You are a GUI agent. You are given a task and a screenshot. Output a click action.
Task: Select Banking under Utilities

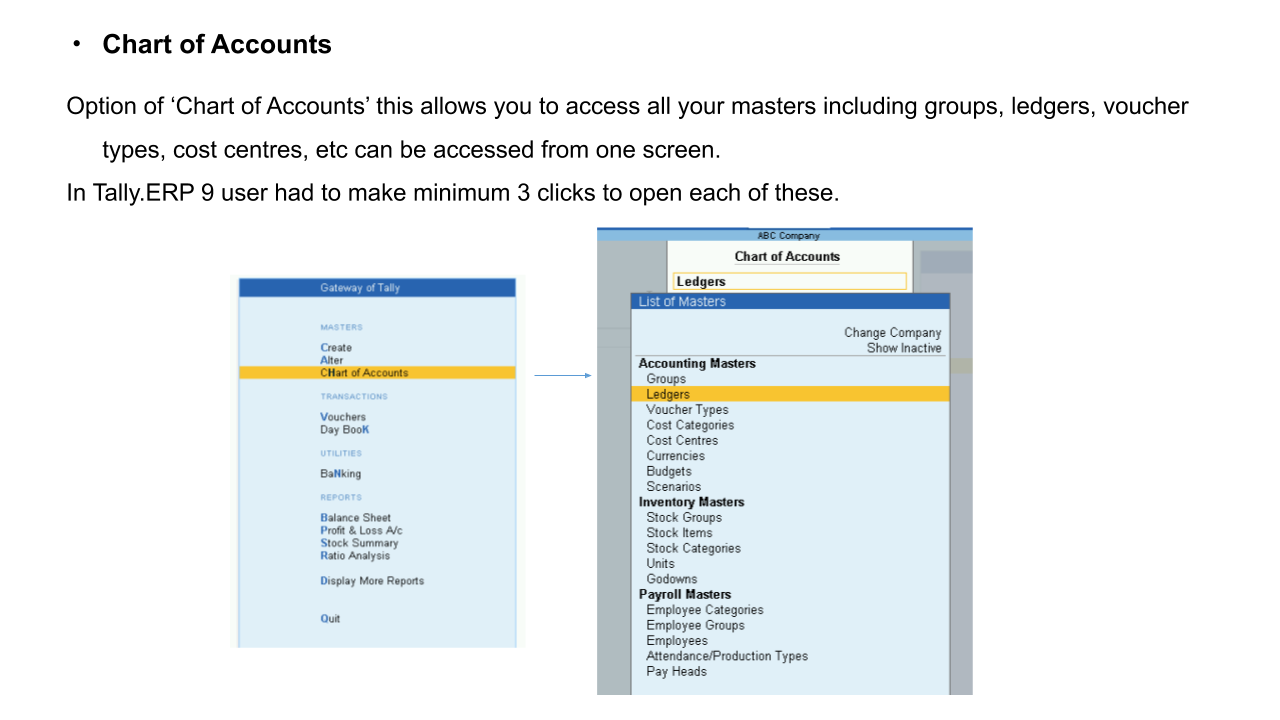(x=341, y=474)
